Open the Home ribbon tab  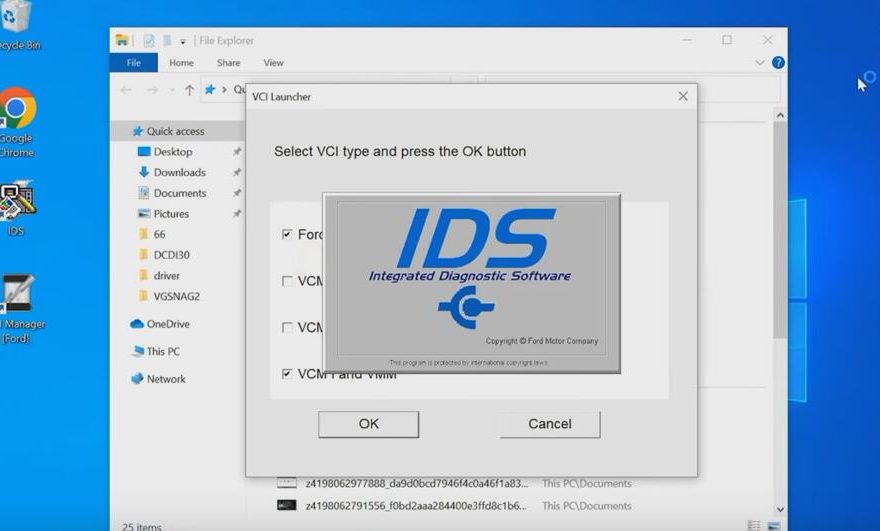(181, 63)
